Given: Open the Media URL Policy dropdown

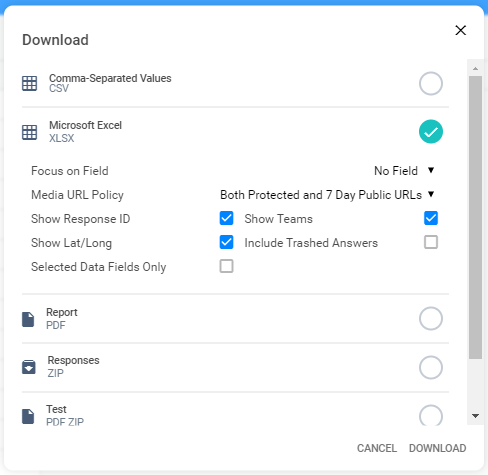Looking at the screenshot, I should pyautogui.click(x=327, y=195).
